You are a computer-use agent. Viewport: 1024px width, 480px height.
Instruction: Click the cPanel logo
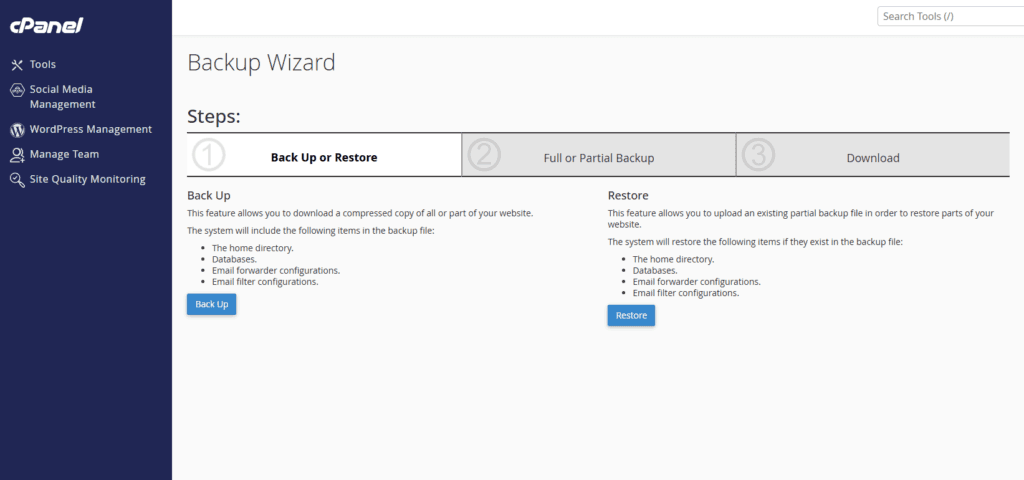(46, 25)
